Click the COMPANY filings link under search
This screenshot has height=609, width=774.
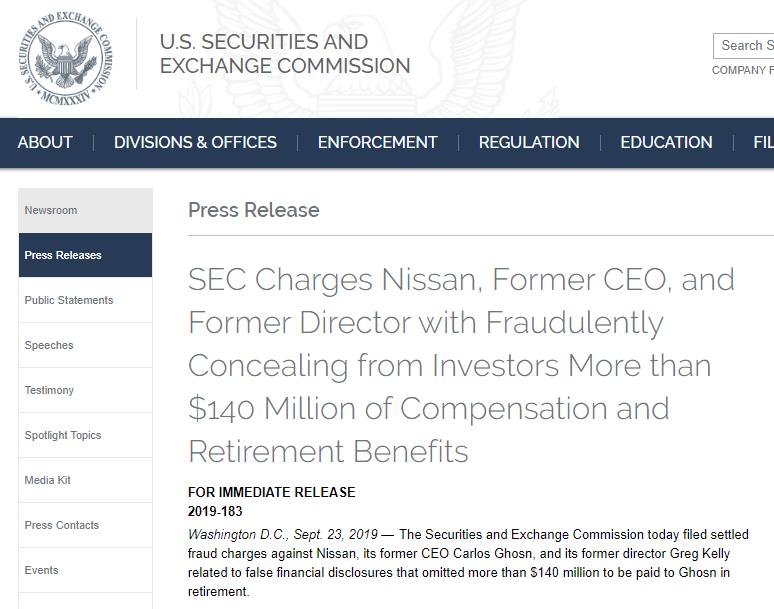[743, 71]
